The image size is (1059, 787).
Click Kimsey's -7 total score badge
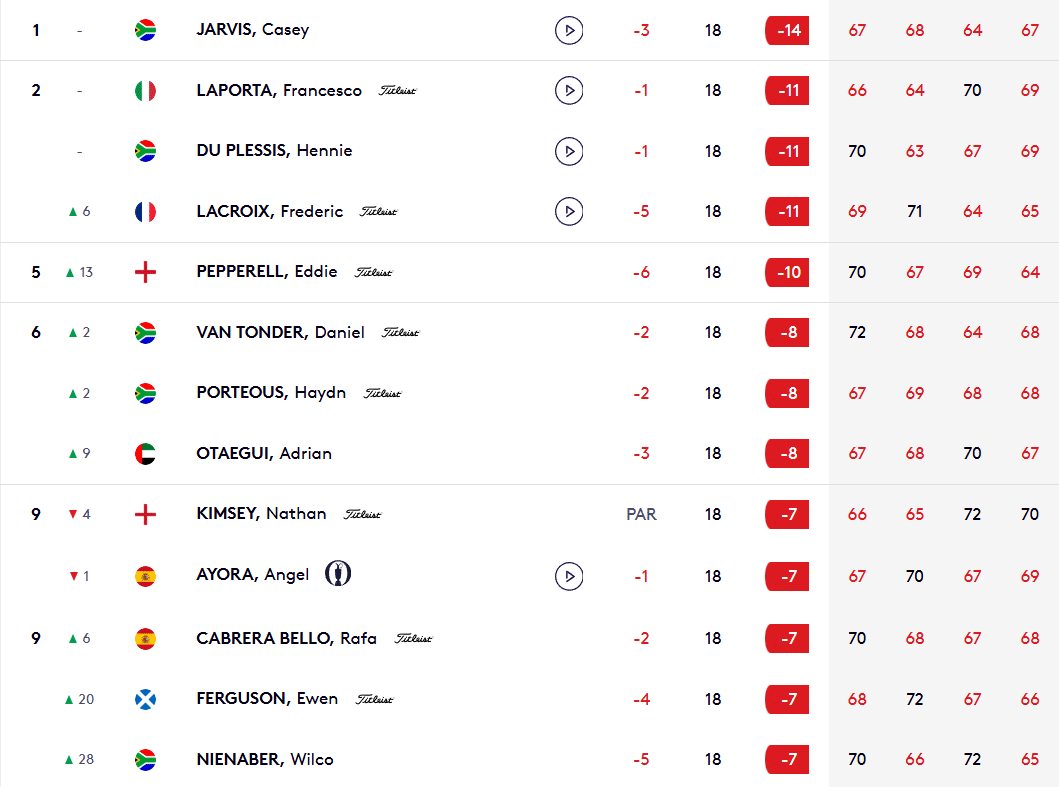787,514
